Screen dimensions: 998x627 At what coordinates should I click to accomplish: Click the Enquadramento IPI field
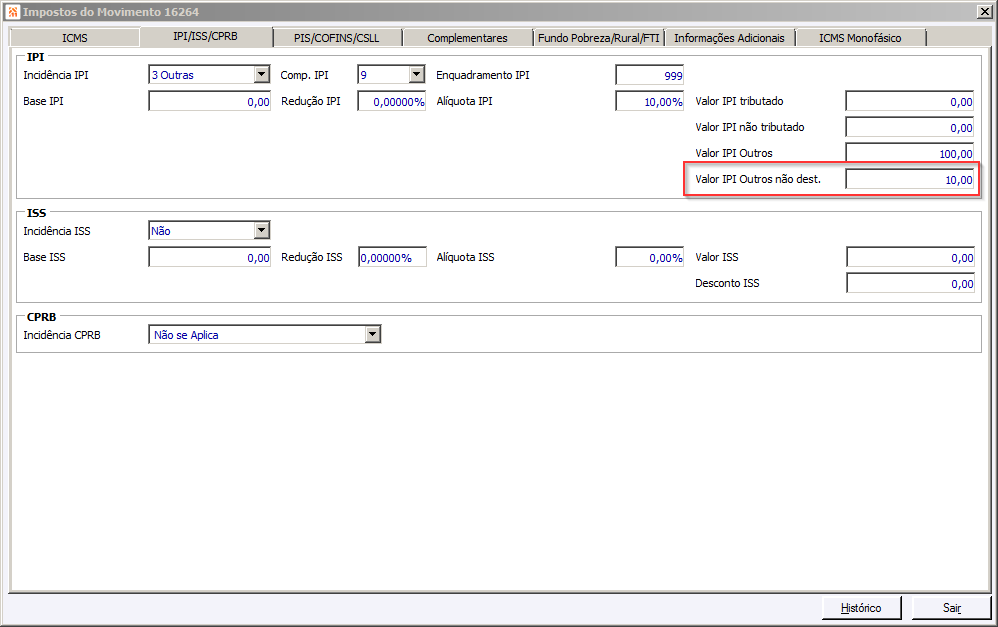(x=649, y=74)
